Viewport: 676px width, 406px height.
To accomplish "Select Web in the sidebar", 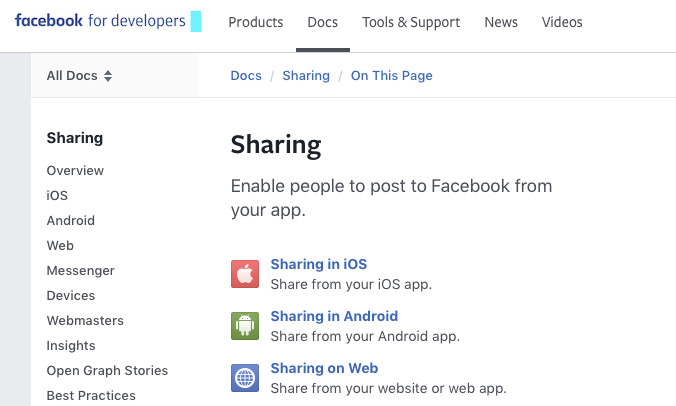I will coord(60,245).
